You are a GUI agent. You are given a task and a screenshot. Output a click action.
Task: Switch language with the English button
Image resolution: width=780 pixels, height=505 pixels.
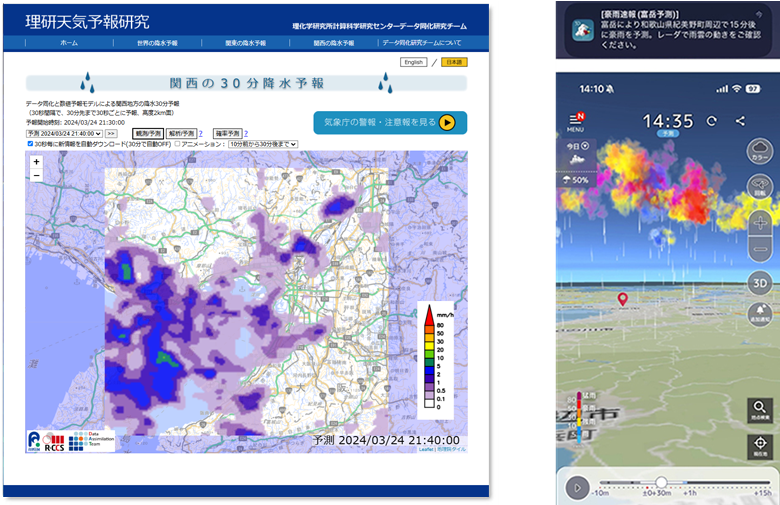click(413, 62)
